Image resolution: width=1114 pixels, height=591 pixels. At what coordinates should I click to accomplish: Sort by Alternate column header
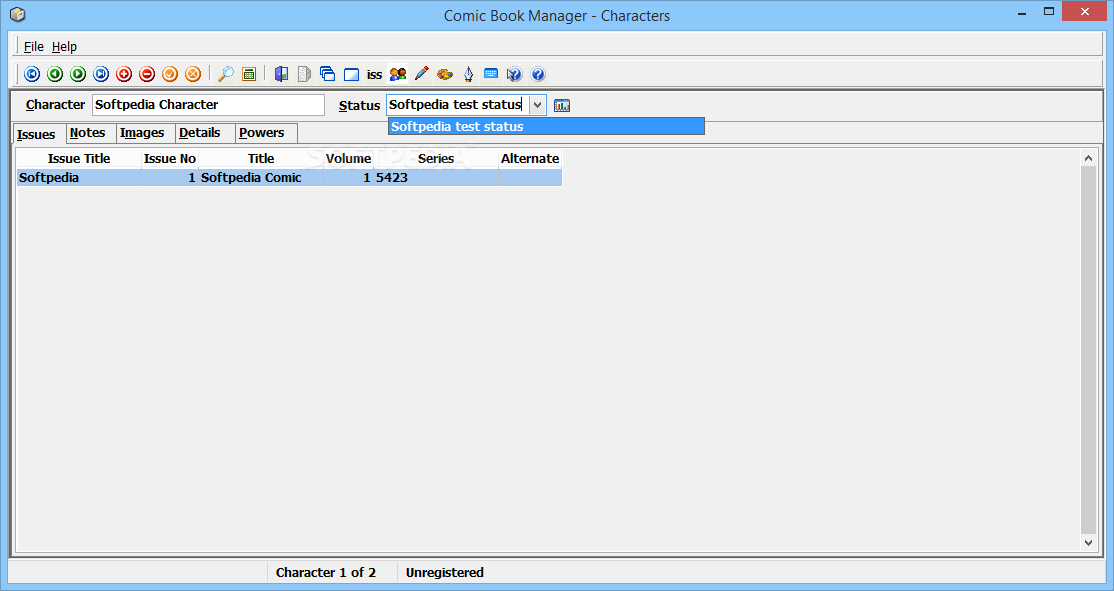(530, 158)
